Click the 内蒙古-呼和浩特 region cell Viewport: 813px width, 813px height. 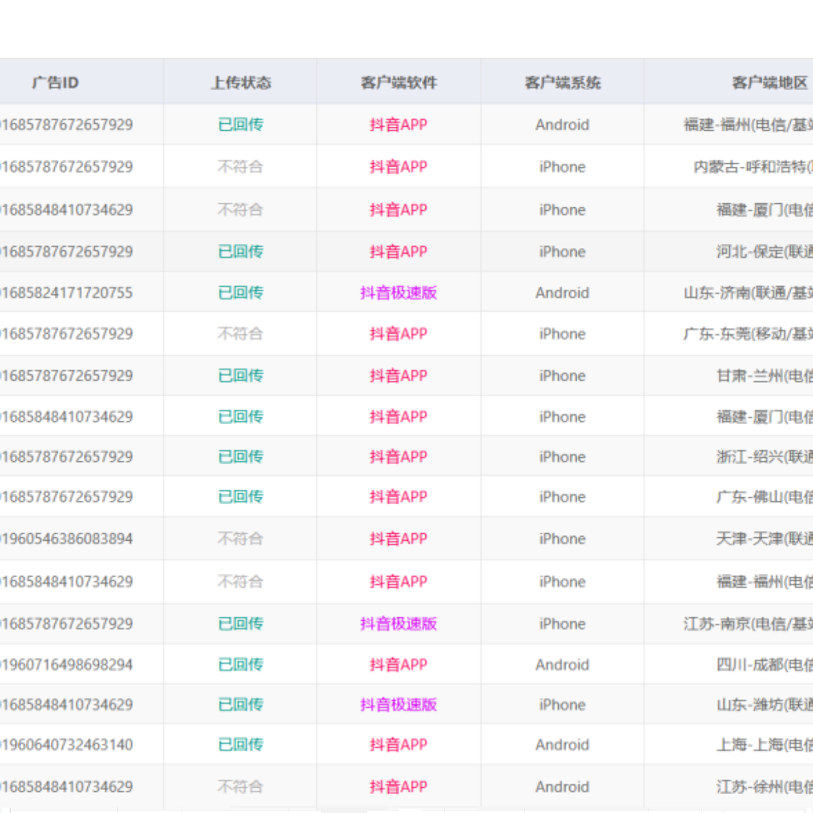tap(752, 167)
